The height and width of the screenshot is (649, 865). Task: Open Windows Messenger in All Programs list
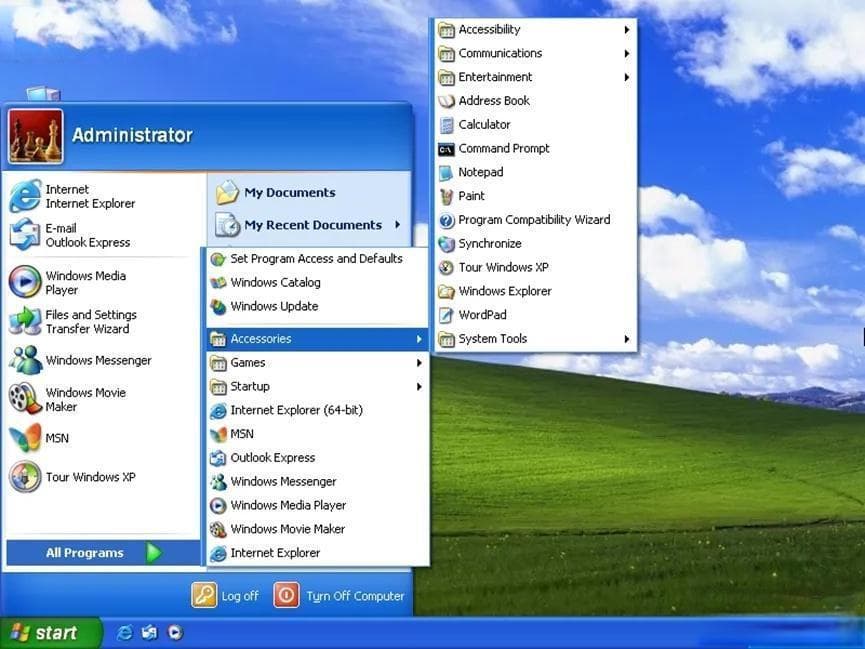pos(318,481)
